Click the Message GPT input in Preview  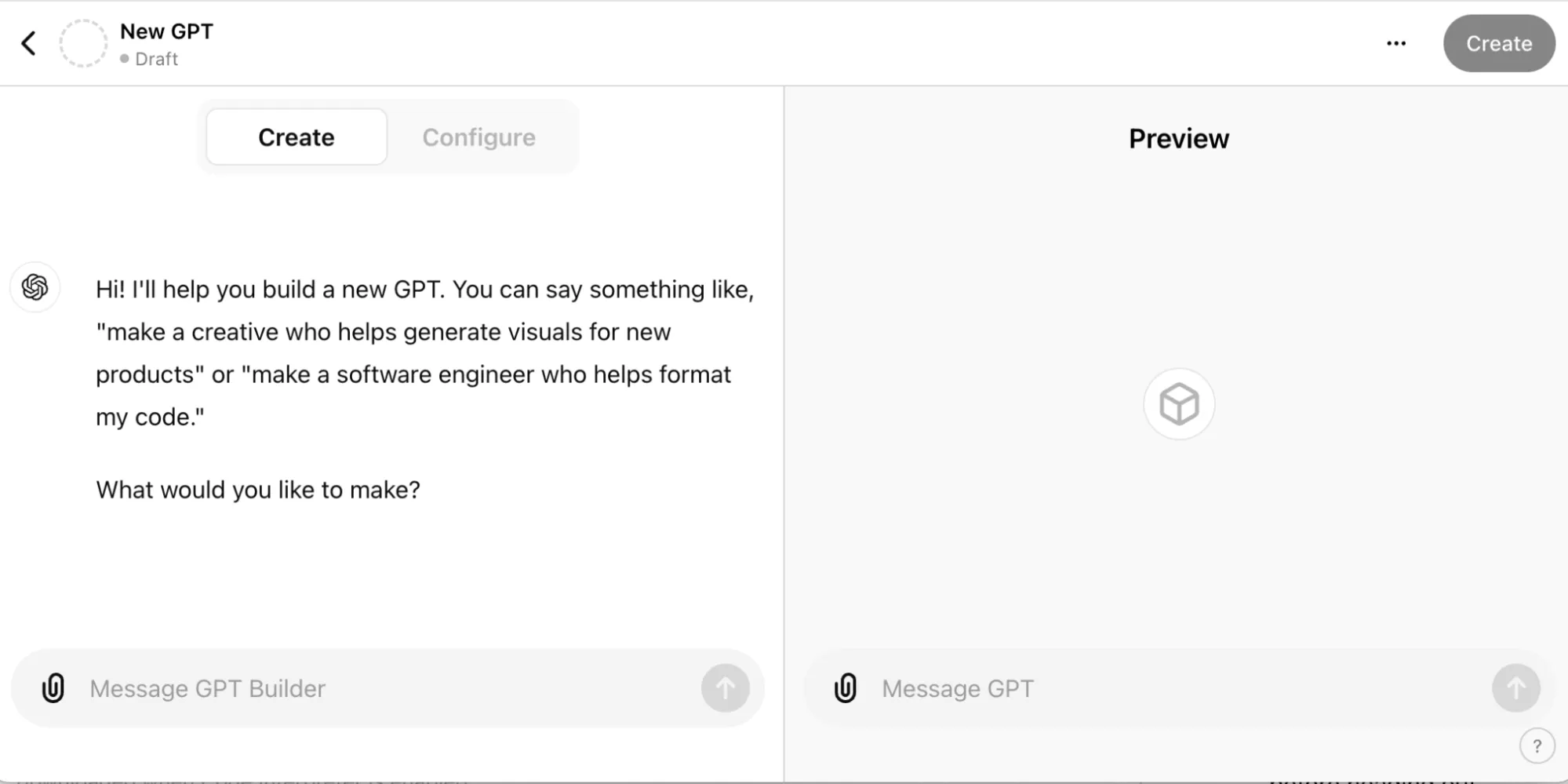tap(1098, 688)
